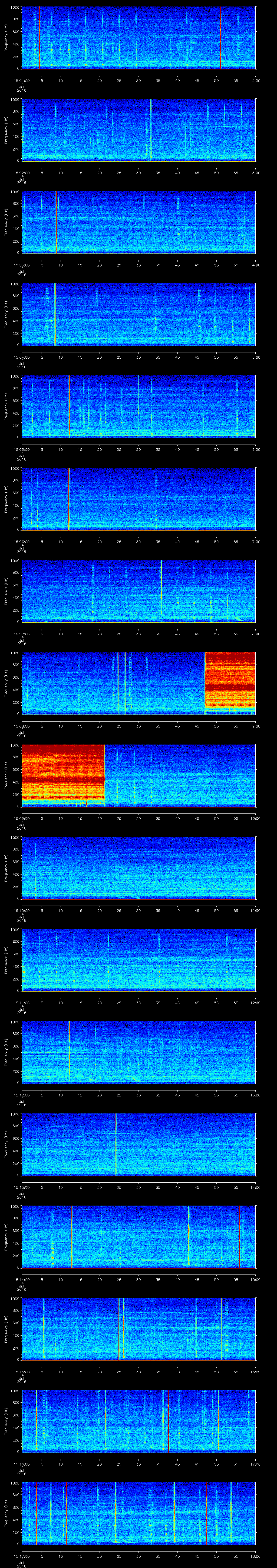Choose the 15:13:00 spectrogram panel
This screenshot has height=1568, width=277.
click(x=139, y=1145)
